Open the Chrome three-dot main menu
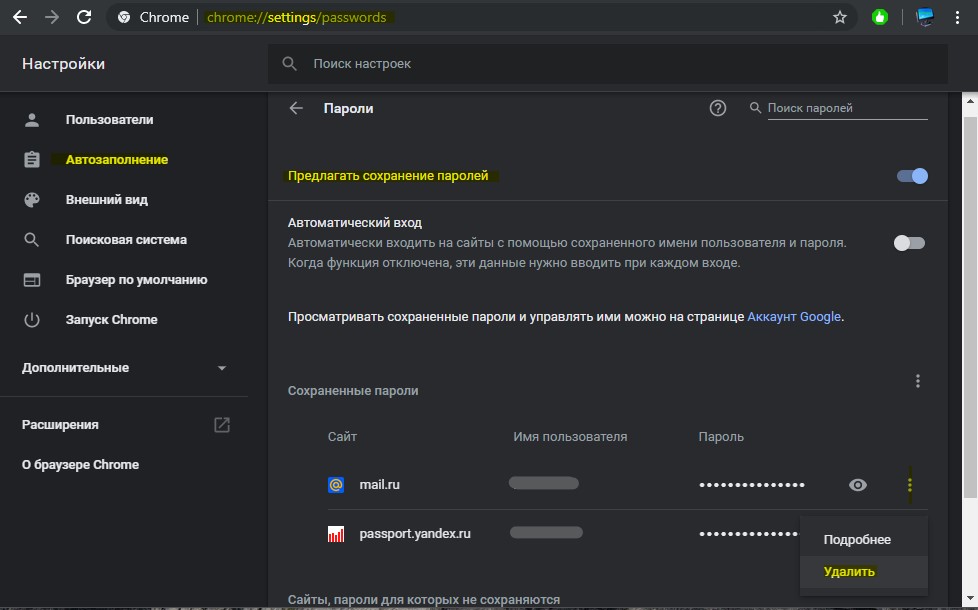Image resolution: width=978 pixels, height=610 pixels. click(957, 17)
